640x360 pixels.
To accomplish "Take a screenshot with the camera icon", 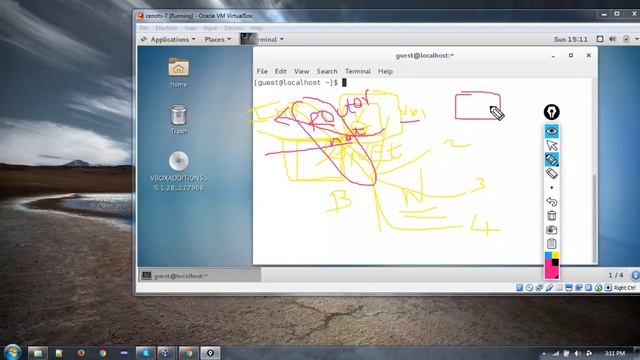I will (x=551, y=230).
